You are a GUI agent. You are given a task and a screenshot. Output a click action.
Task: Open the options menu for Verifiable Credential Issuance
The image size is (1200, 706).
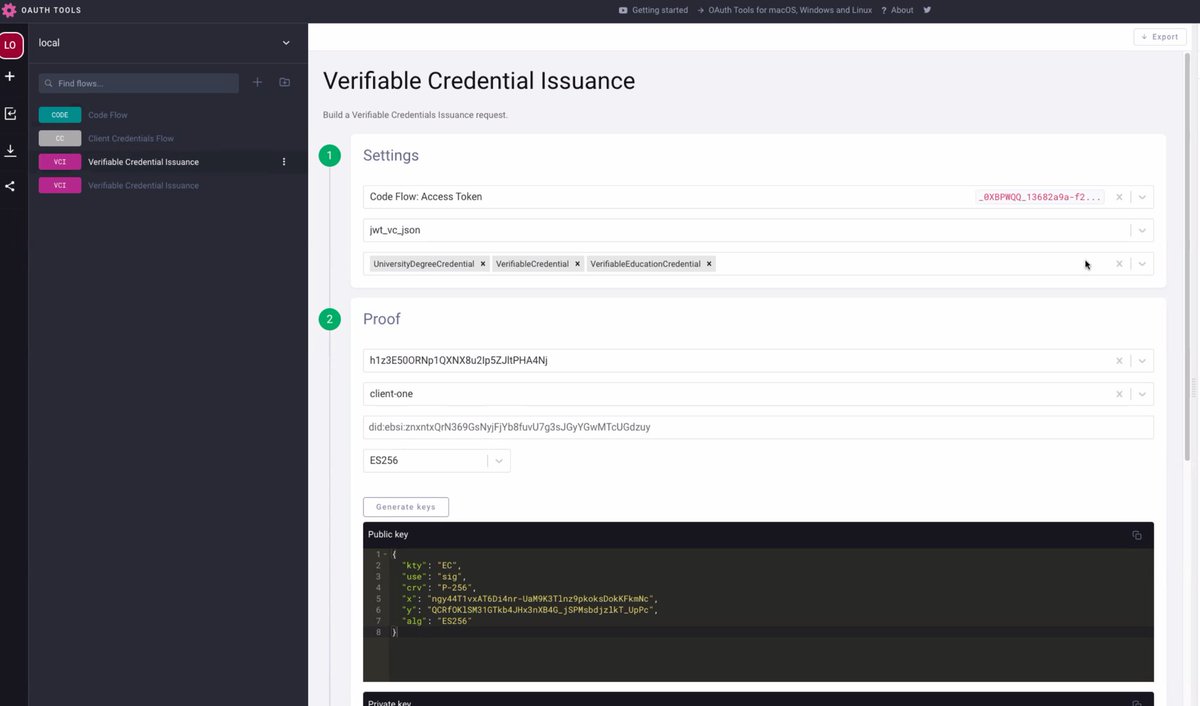click(284, 161)
